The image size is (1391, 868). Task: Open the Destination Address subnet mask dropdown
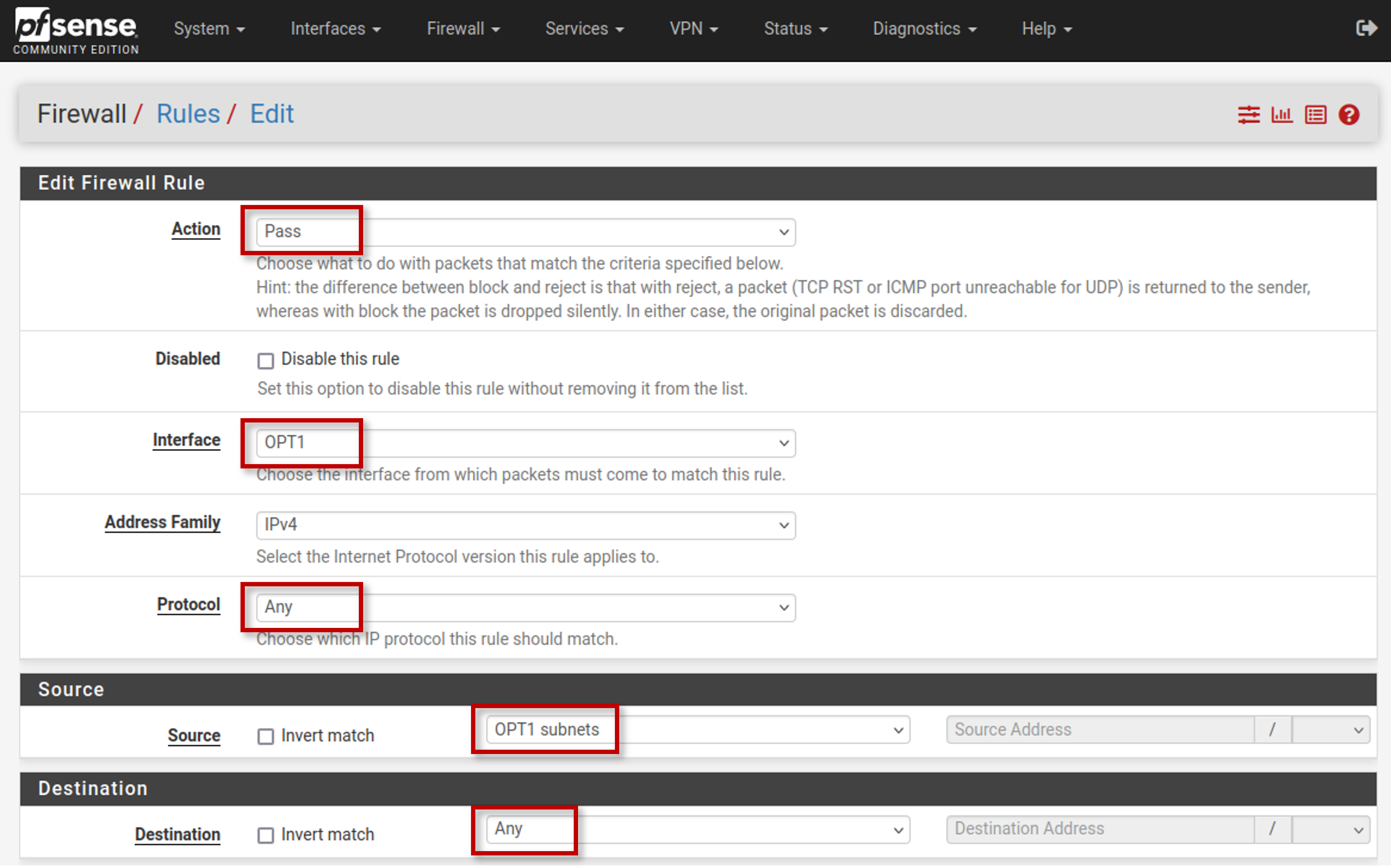pyautogui.click(x=1331, y=829)
